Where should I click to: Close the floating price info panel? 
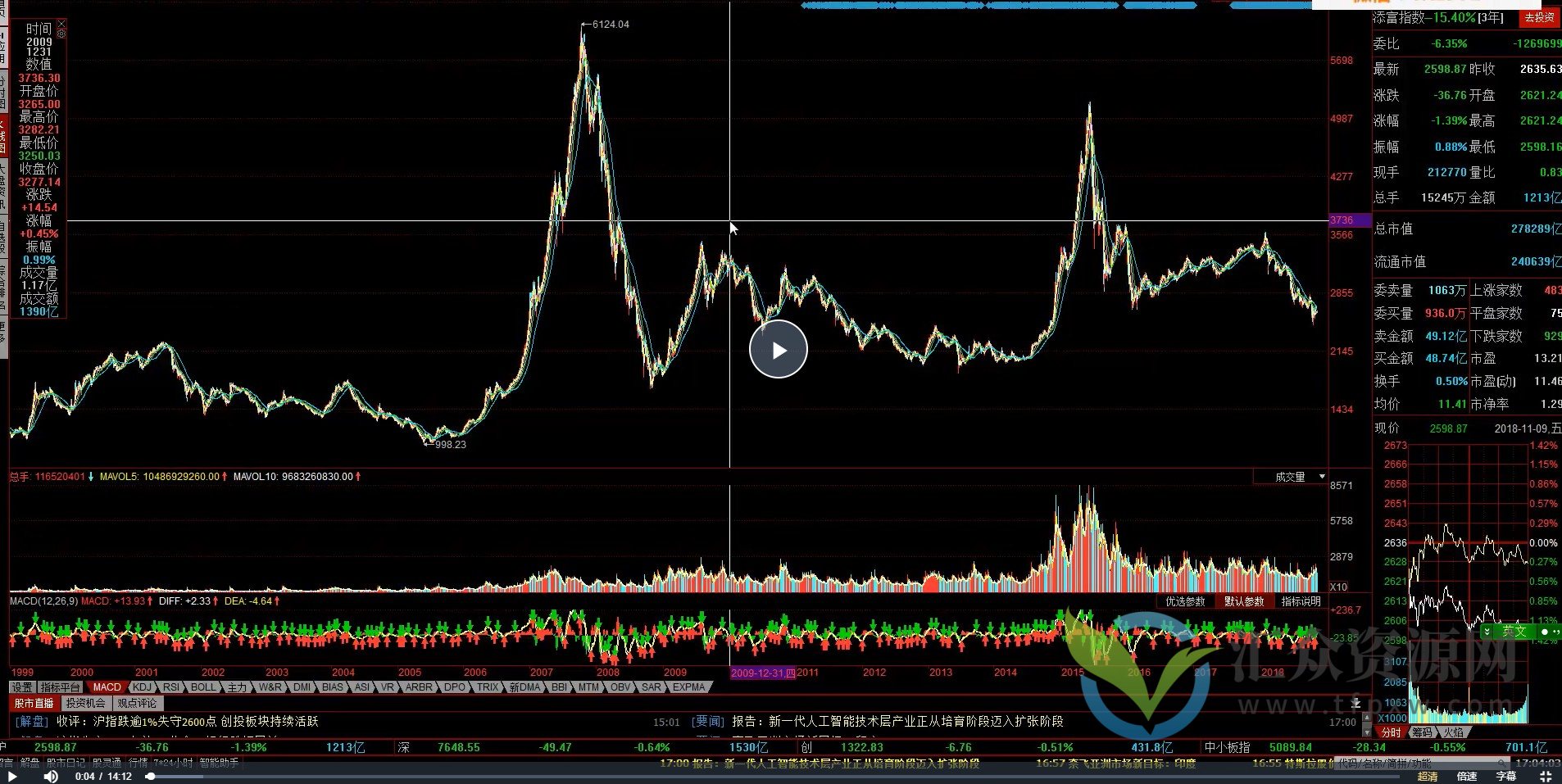point(61,25)
